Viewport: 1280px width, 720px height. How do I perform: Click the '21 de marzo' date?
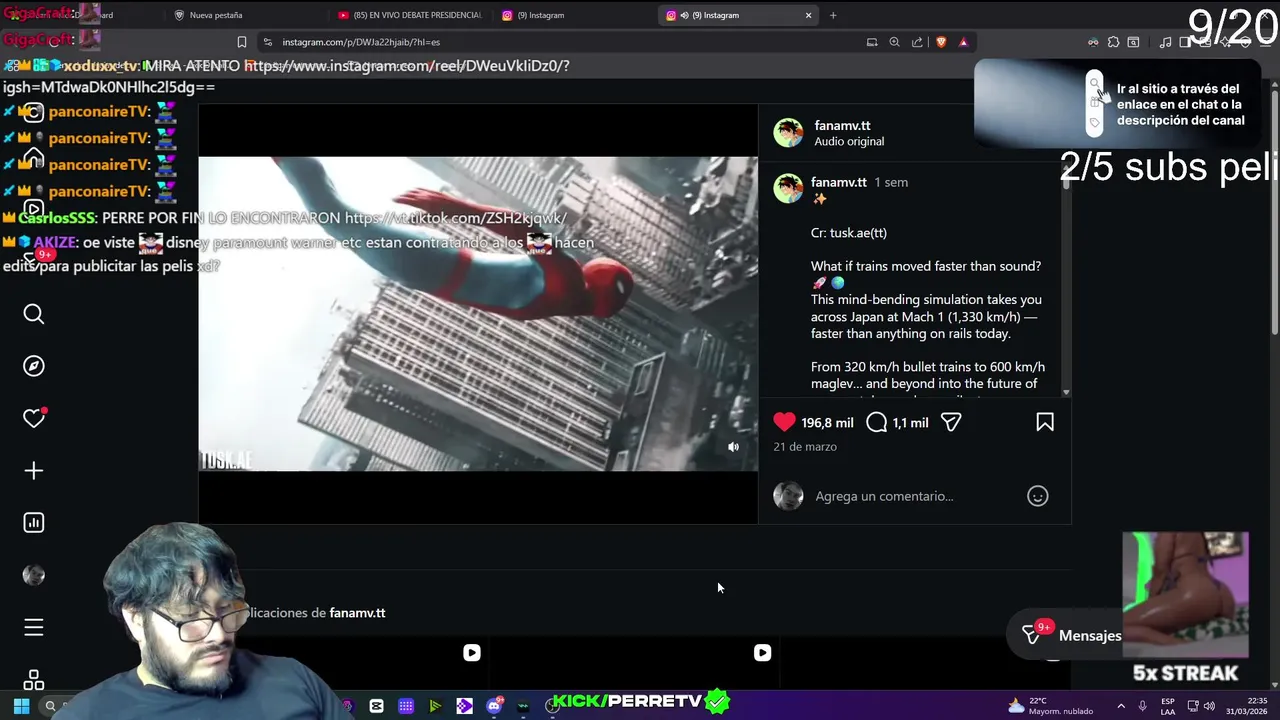(x=805, y=446)
